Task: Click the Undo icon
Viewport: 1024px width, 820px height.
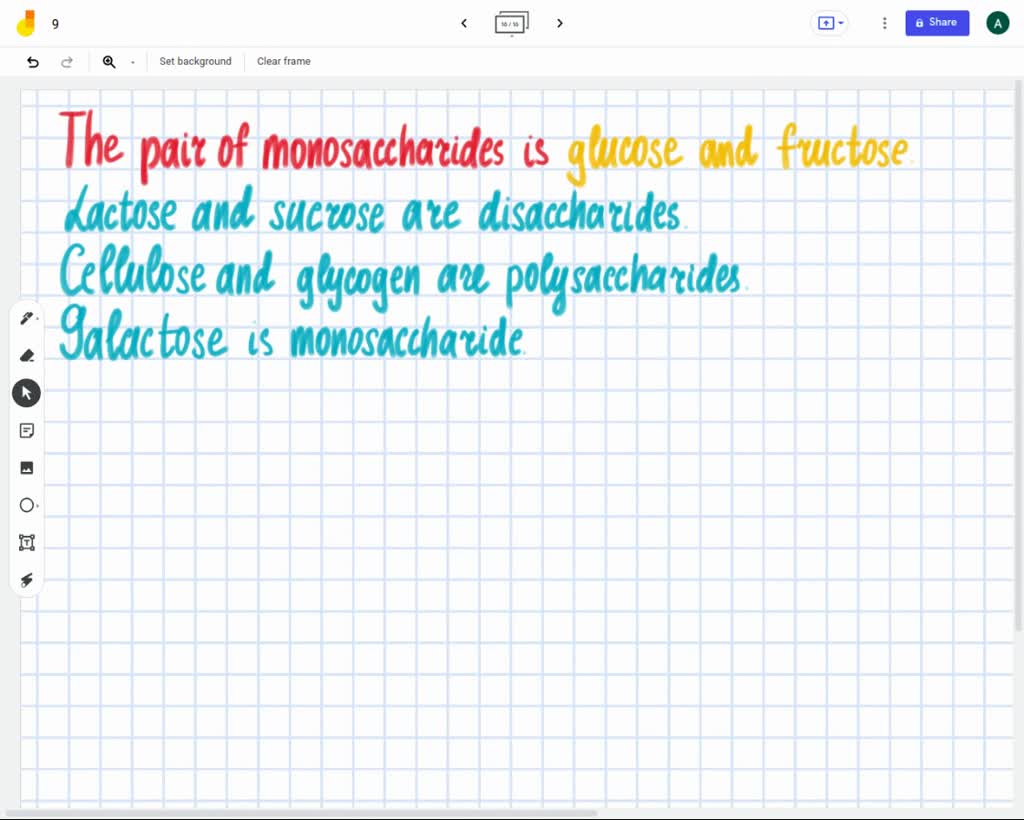Action: [31, 61]
